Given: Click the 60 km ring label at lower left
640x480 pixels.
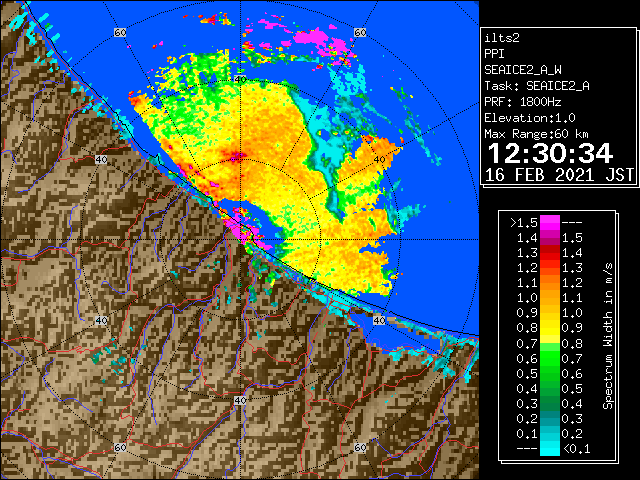Looking at the screenshot, I should point(120,447).
